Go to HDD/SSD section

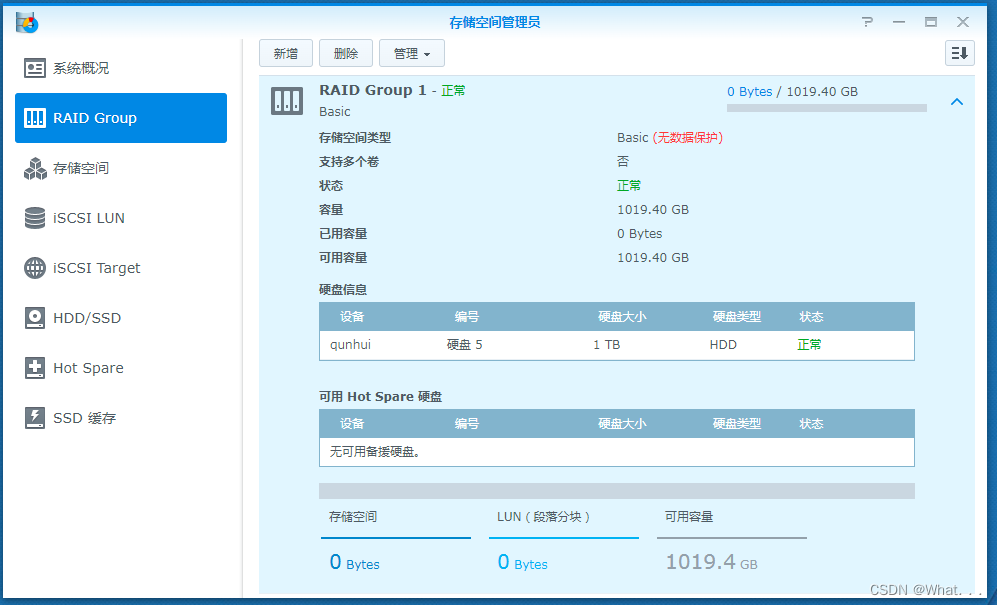(x=121, y=318)
